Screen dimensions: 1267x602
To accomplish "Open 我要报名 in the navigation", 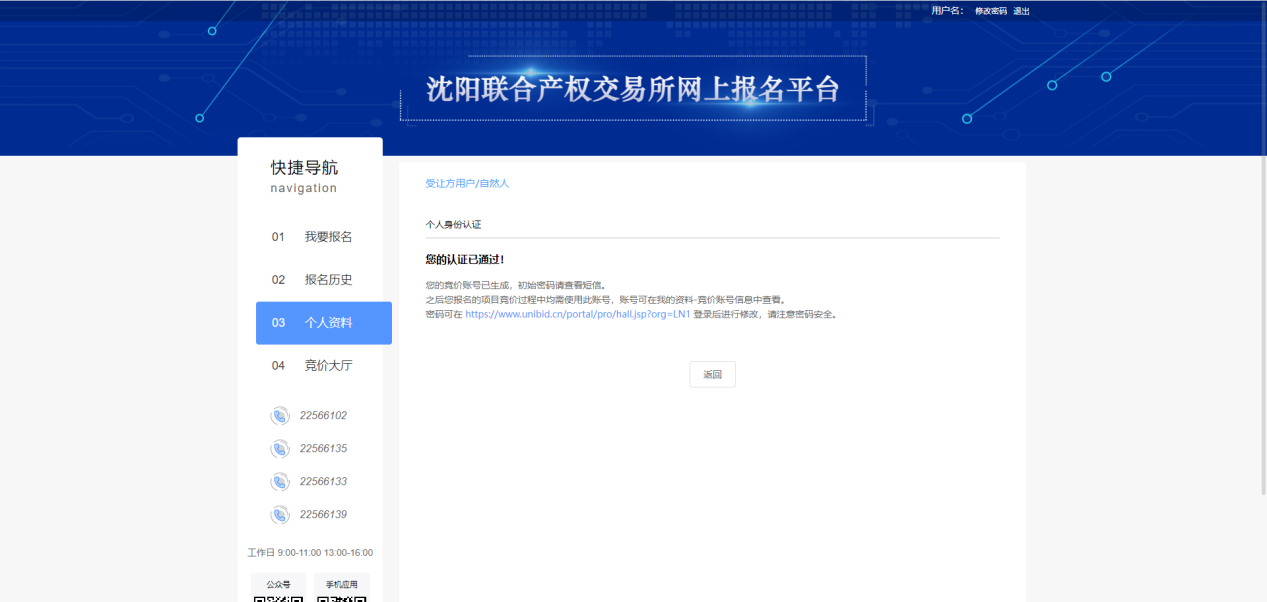I will pyautogui.click(x=328, y=237).
